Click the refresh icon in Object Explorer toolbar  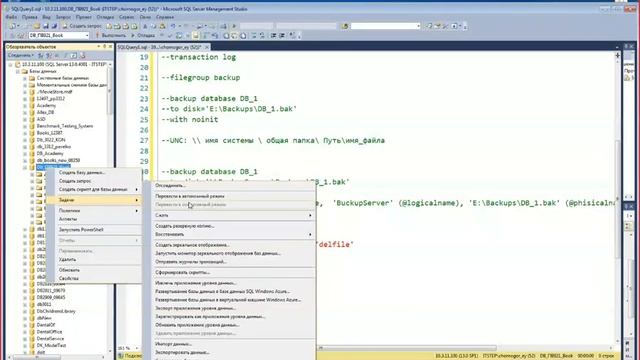tap(73, 55)
